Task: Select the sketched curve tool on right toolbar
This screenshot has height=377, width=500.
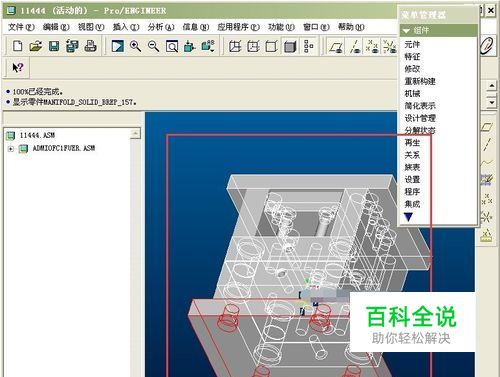Action: (x=487, y=180)
